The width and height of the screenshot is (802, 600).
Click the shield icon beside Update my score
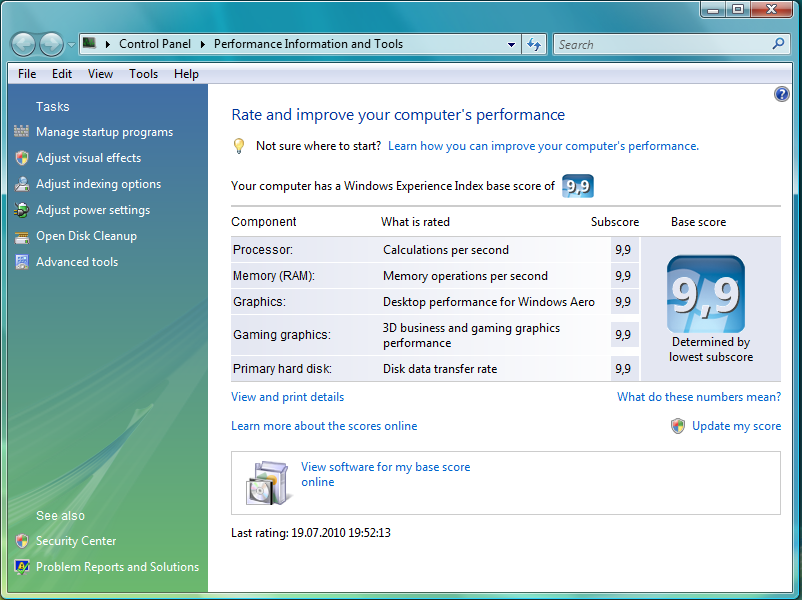click(678, 426)
